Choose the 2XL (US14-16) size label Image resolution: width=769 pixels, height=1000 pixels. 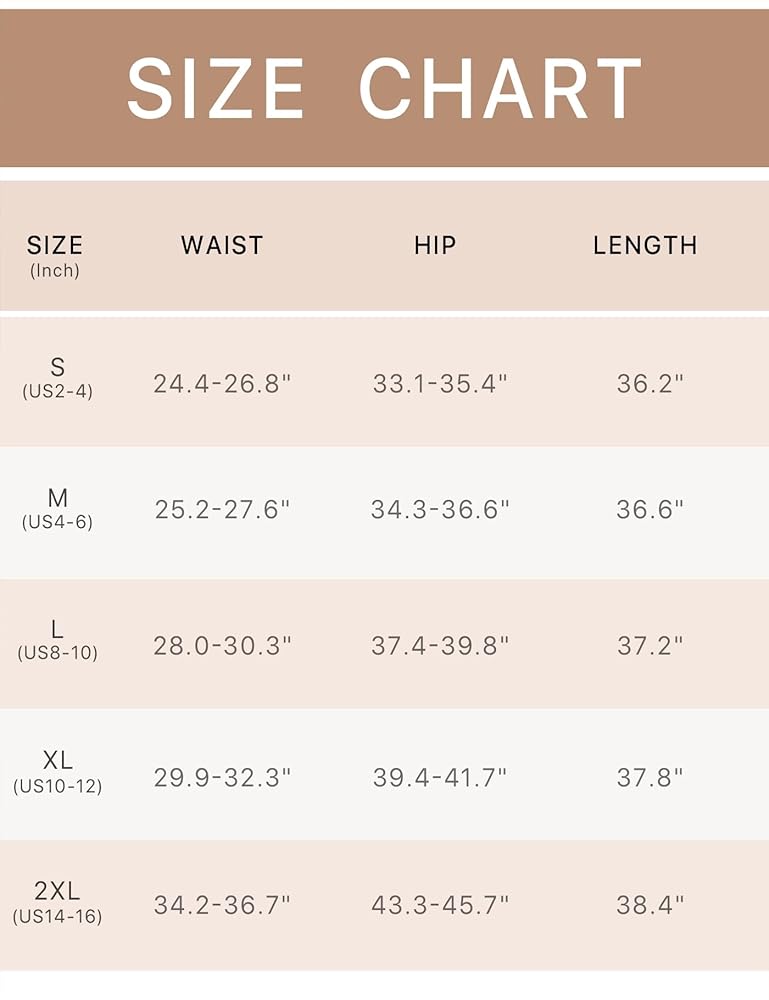pos(57,902)
